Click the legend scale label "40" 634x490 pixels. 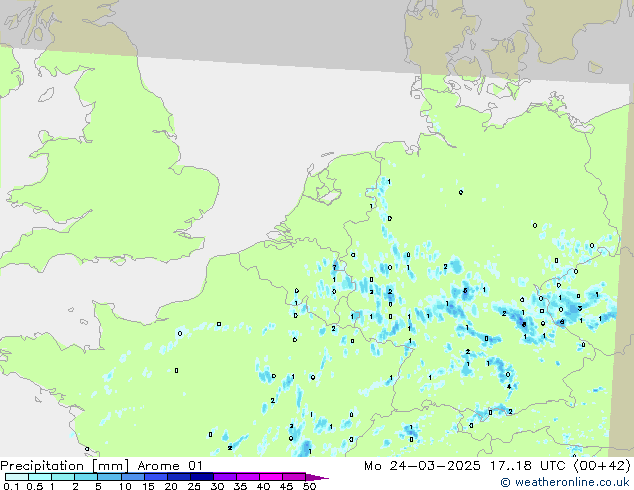click(x=263, y=486)
